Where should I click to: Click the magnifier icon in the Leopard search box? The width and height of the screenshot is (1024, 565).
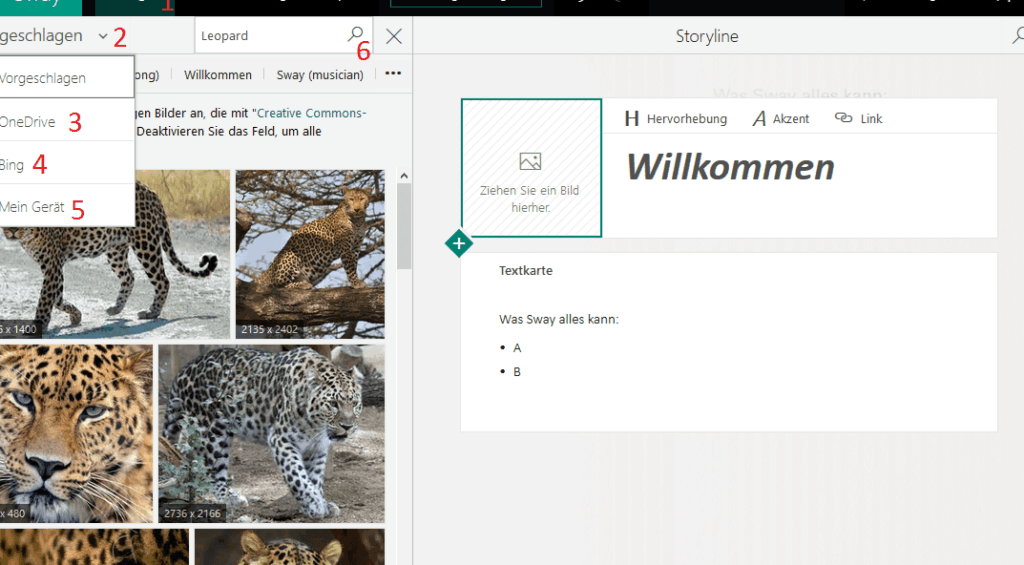356,34
